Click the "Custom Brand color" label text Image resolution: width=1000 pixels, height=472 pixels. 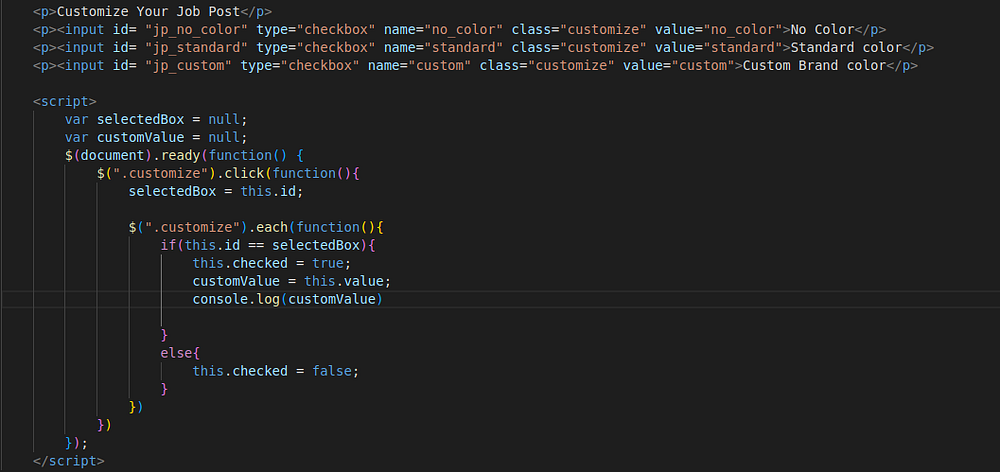point(814,66)
